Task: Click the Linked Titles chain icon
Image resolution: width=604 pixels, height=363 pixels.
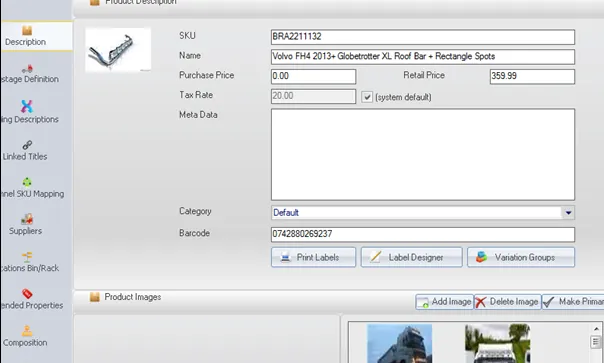Action: tap(27, 145)
